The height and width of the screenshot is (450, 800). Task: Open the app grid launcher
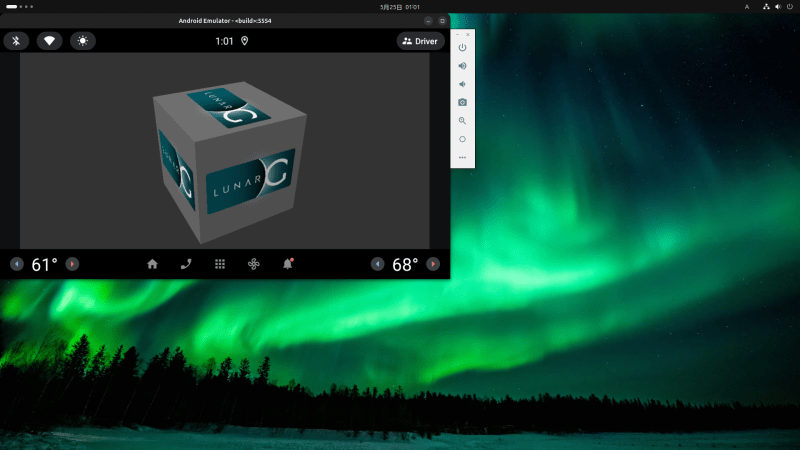tap(220, 264)
